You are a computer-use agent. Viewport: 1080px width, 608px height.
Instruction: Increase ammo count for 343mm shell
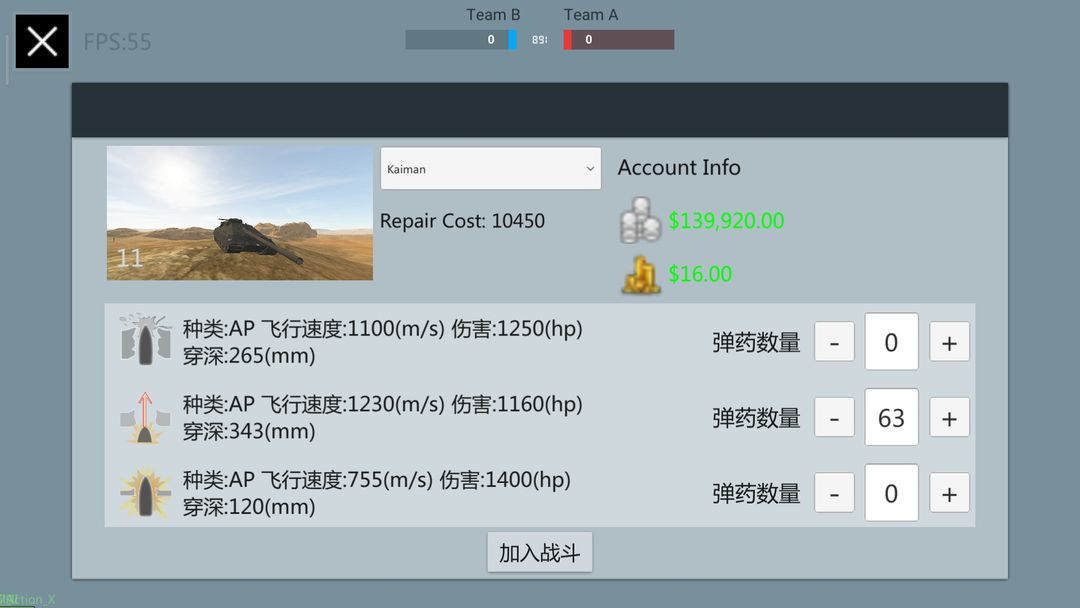(949, 417)
